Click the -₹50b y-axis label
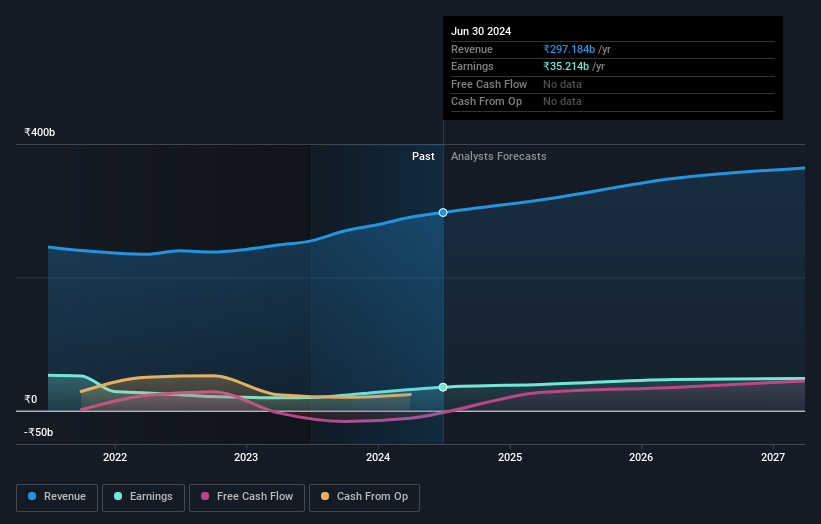This screenshot has height=524, width=821. point(39,432)
